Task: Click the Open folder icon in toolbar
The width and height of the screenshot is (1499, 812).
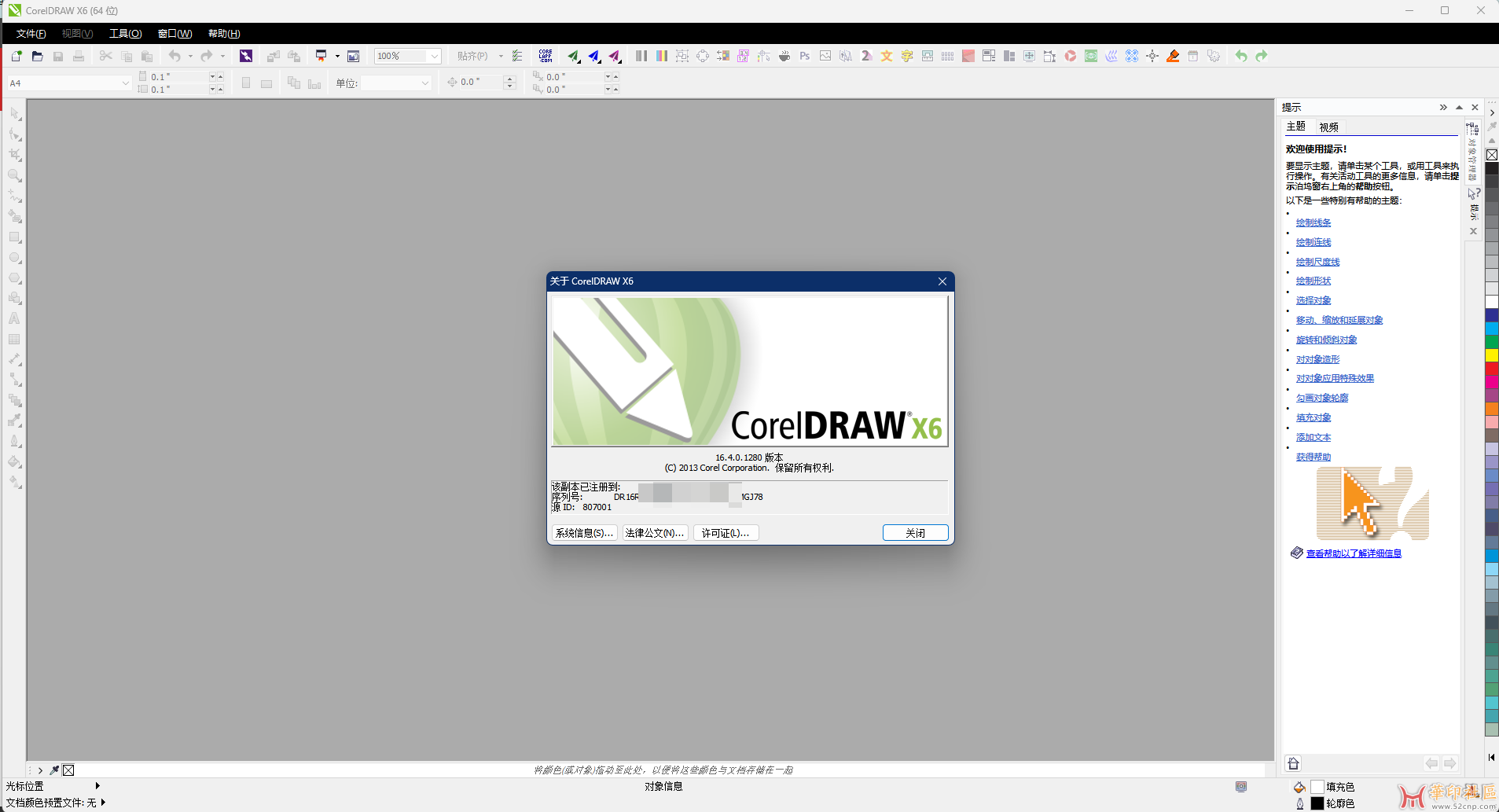Action: (x=37, y=56)
